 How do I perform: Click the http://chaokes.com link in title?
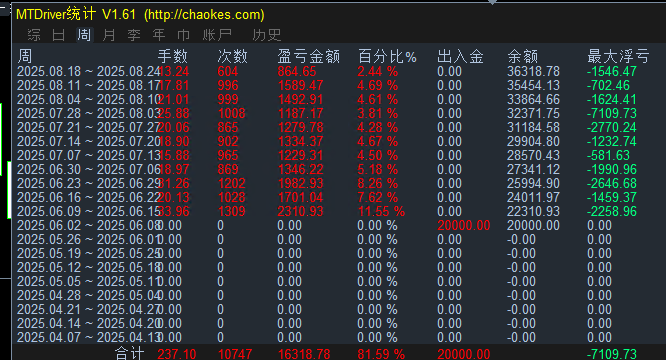point(204,15)
